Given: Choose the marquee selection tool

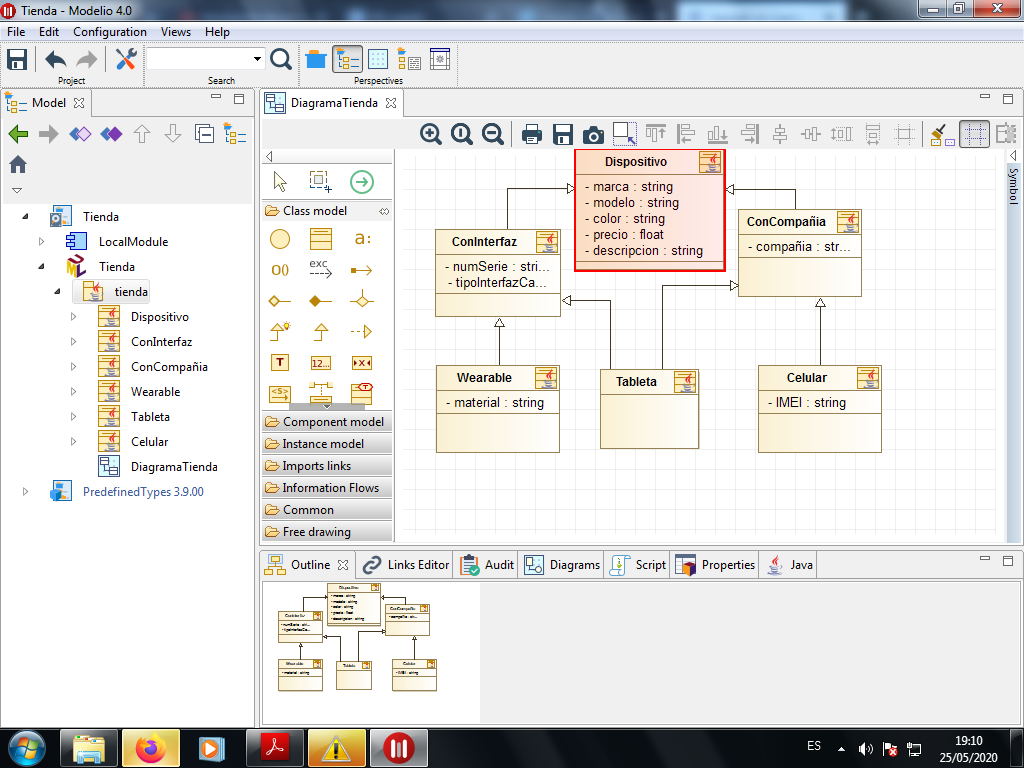Looking at the screenshot, I should [320, 182].
